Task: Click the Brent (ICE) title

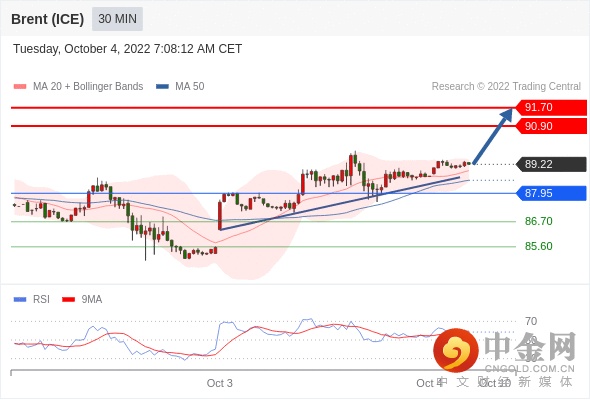Action: (x=47, y=19)
